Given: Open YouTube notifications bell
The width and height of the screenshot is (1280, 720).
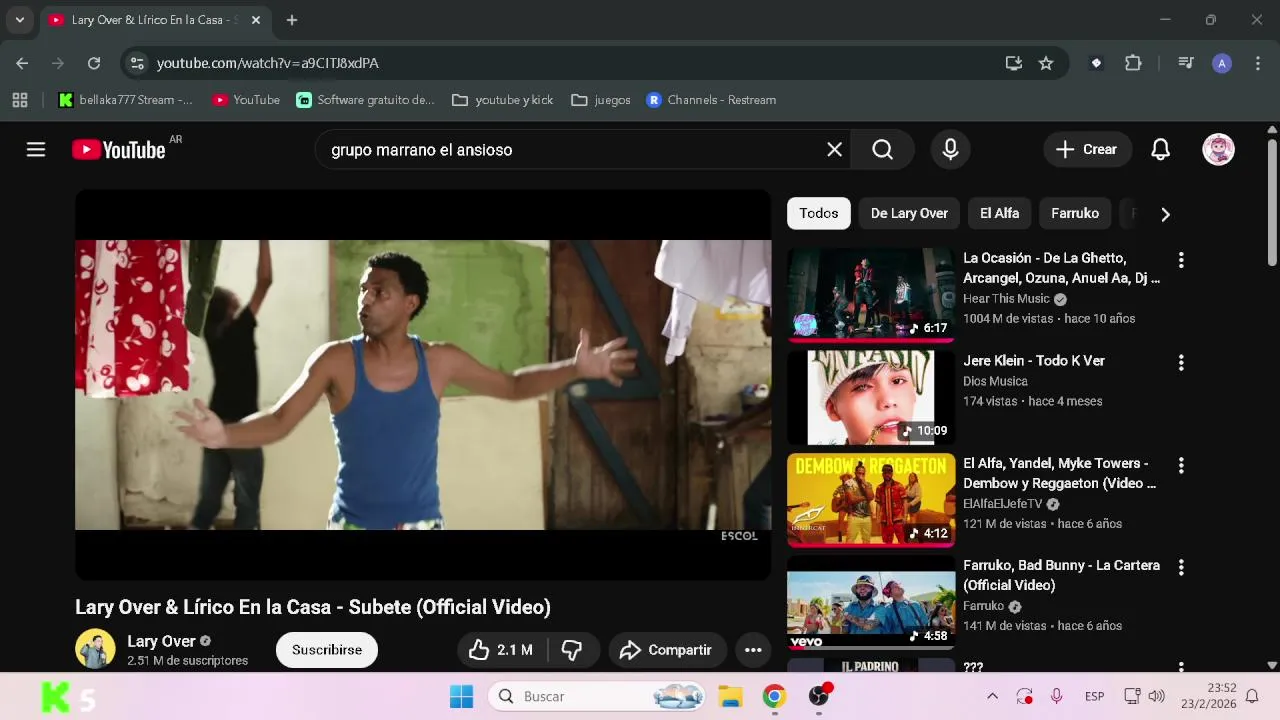Looking at the screenshot, I should [1160, 150].
